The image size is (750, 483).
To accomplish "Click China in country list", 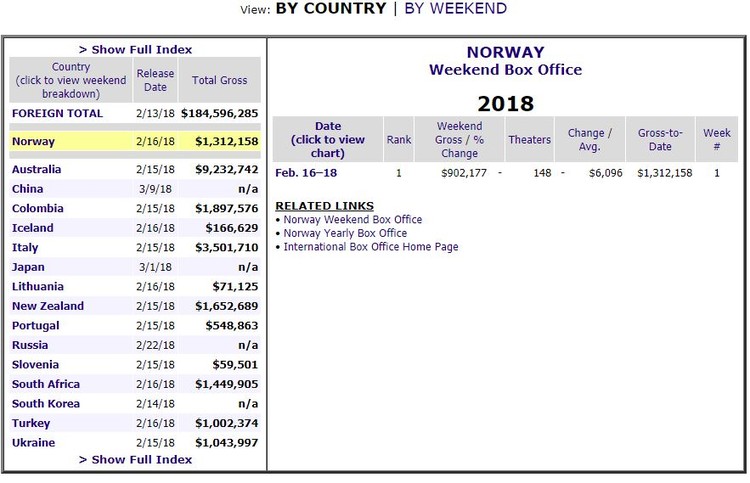I will (27, 189).
